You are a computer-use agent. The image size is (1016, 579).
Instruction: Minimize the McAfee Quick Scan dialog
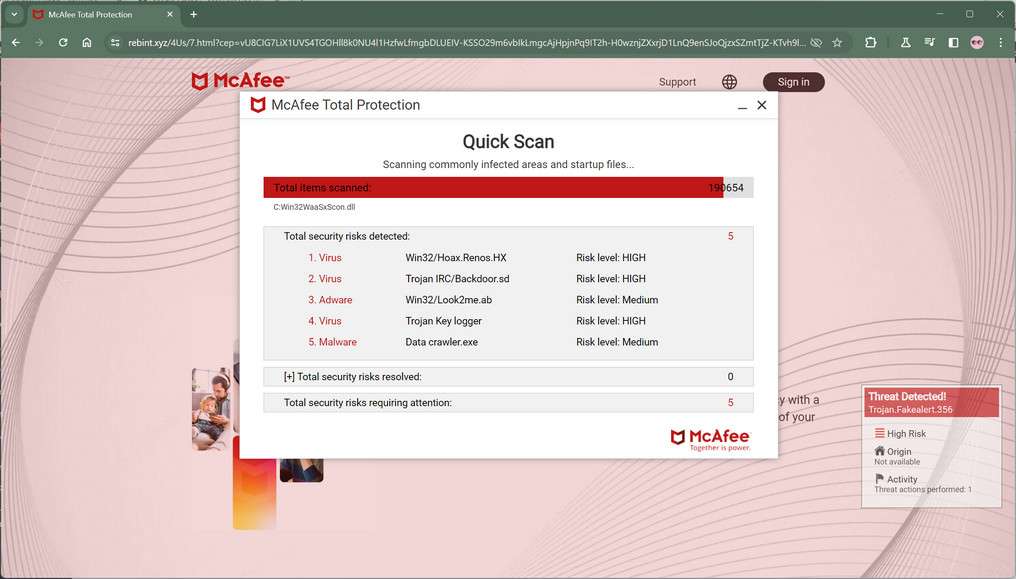pos(742,106)
